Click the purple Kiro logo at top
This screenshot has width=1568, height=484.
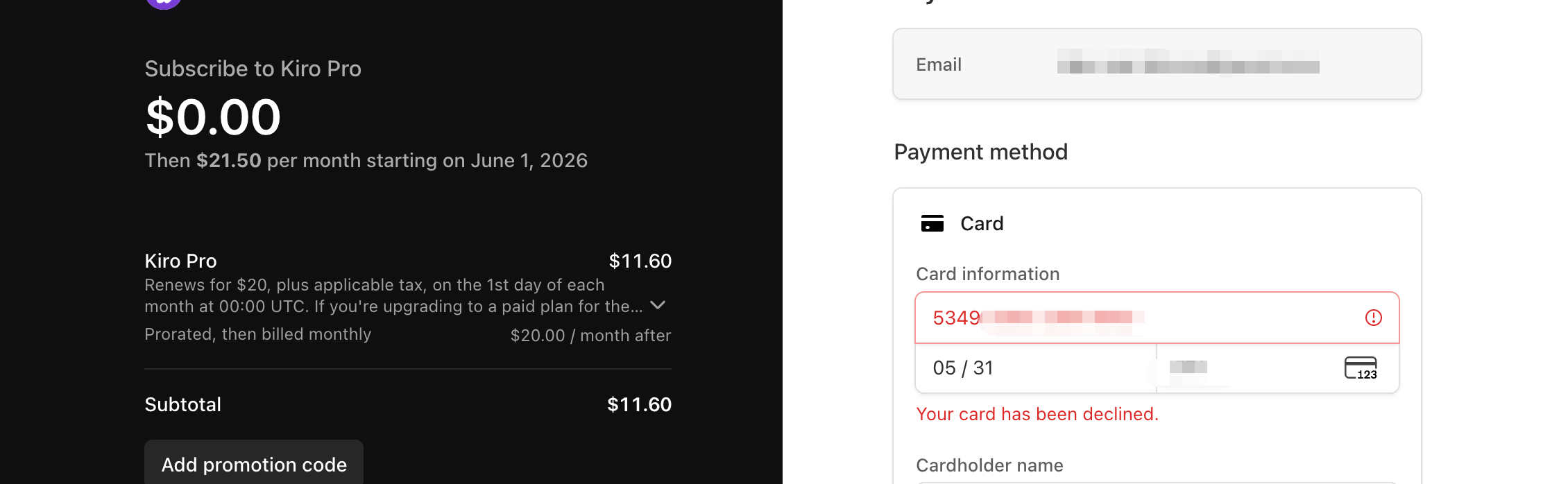tap(164, 3)
